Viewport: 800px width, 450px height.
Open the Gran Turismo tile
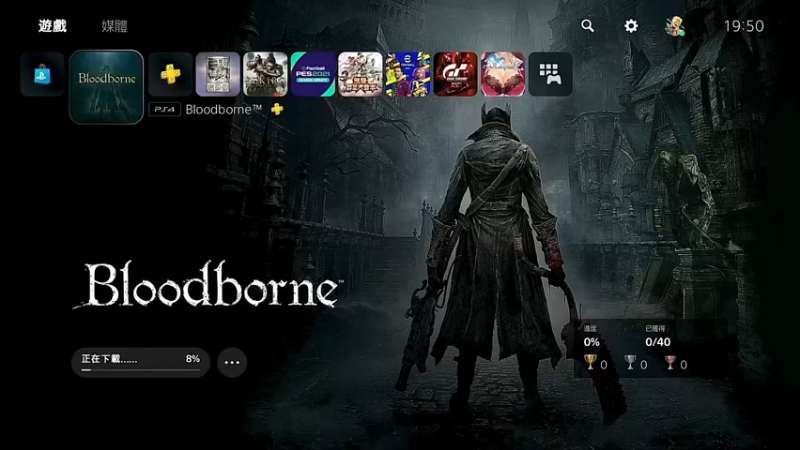click(x=455, y=74)
